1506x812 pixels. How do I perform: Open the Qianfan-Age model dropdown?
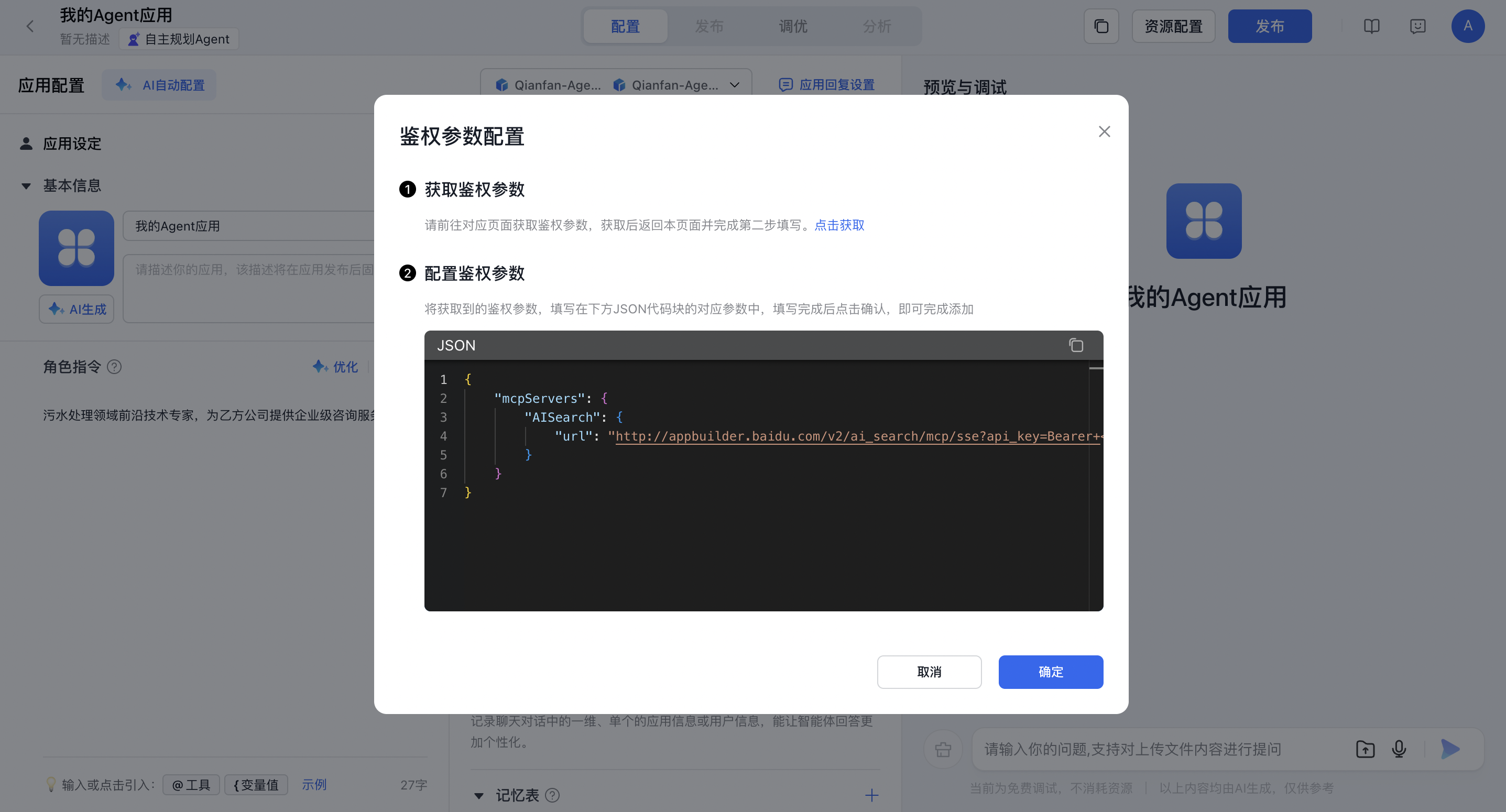616,85
